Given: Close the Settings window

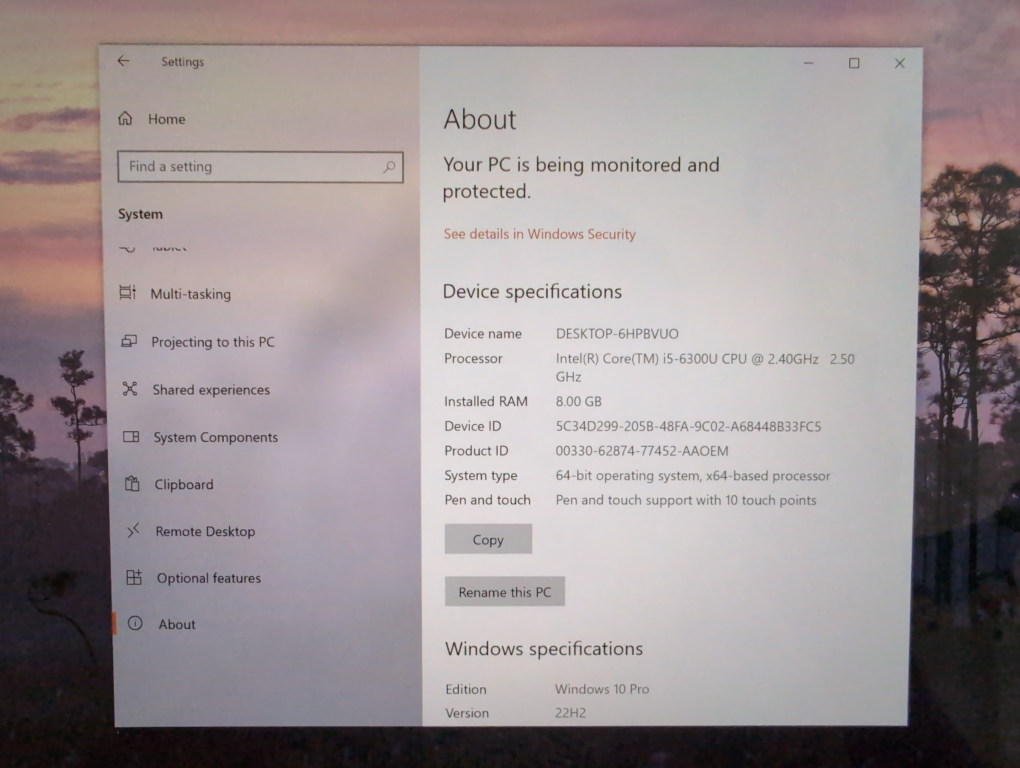Looking at the screenshot, I should pyautogui.click(x=900, y=63).
